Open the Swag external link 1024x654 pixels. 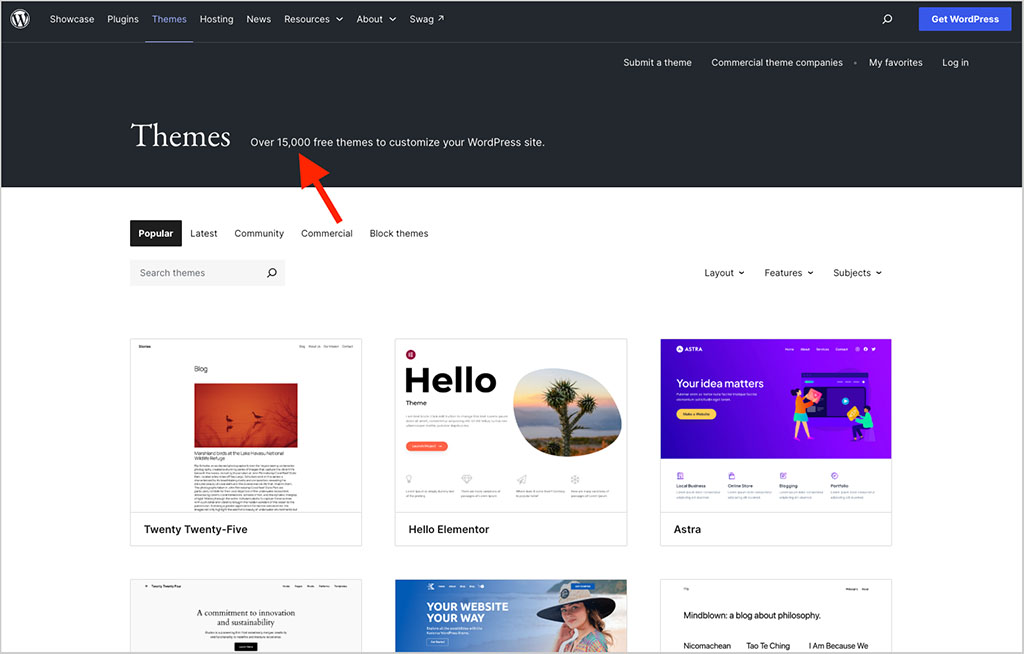tap(426, 19)
